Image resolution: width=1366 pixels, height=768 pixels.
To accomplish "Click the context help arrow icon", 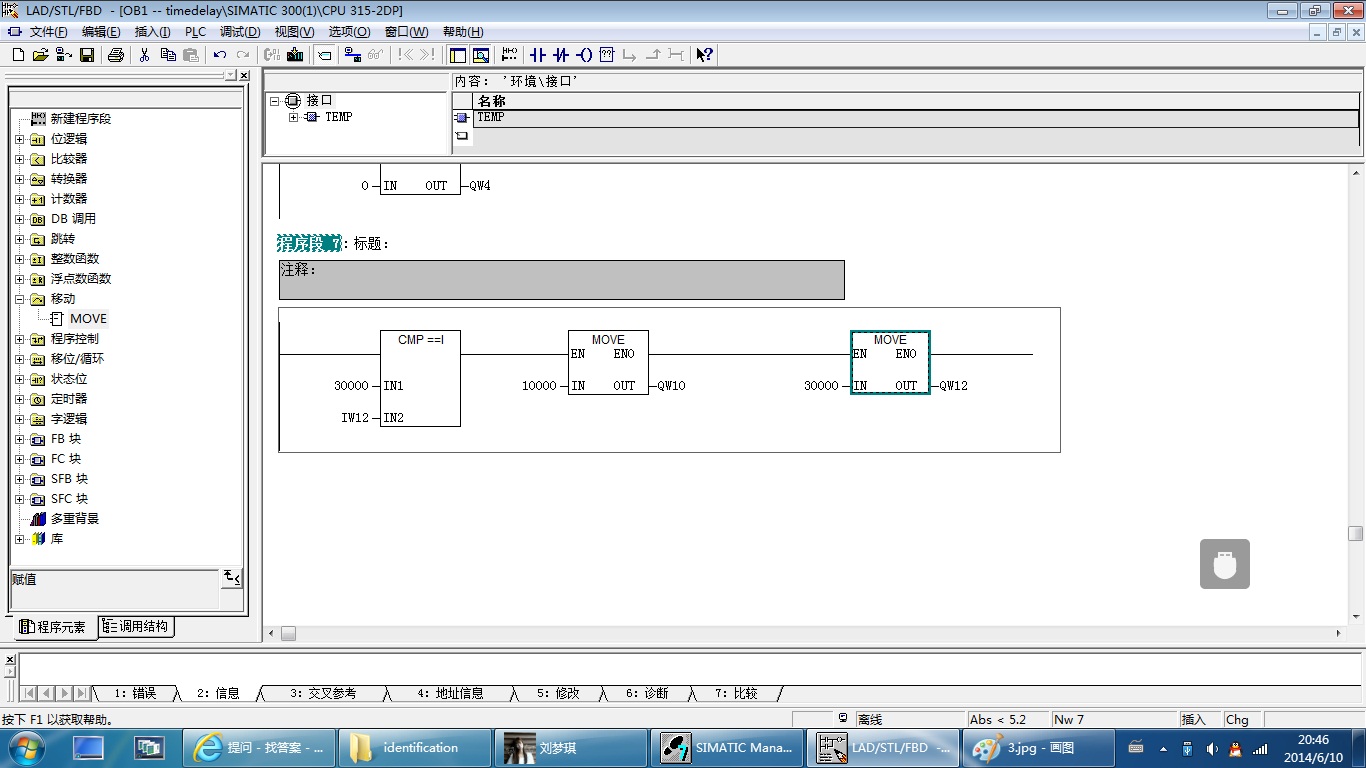I will tap(704, 55).
